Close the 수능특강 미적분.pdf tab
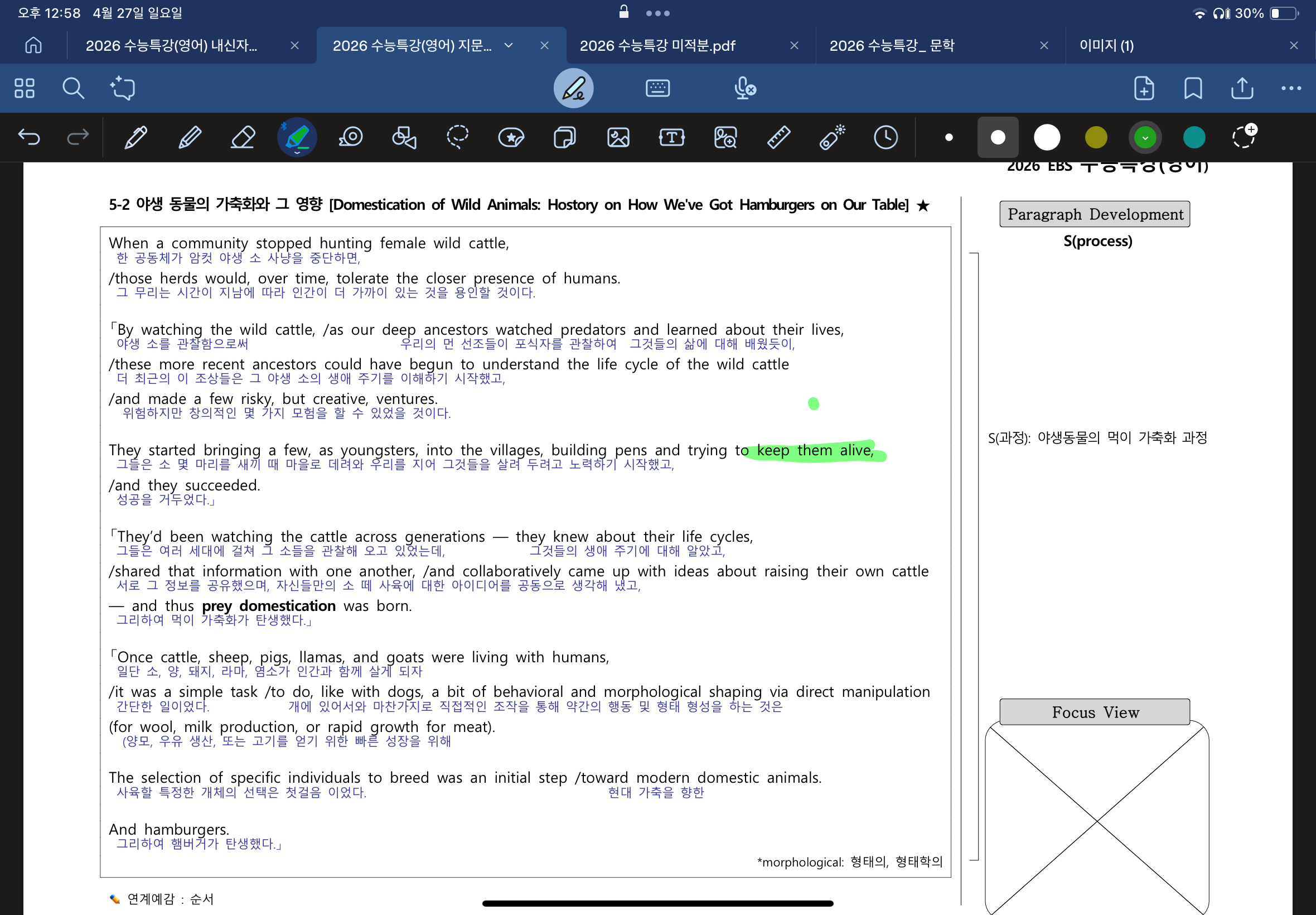1316x915 pixels. pyautogui.click(x=794, y=45)
